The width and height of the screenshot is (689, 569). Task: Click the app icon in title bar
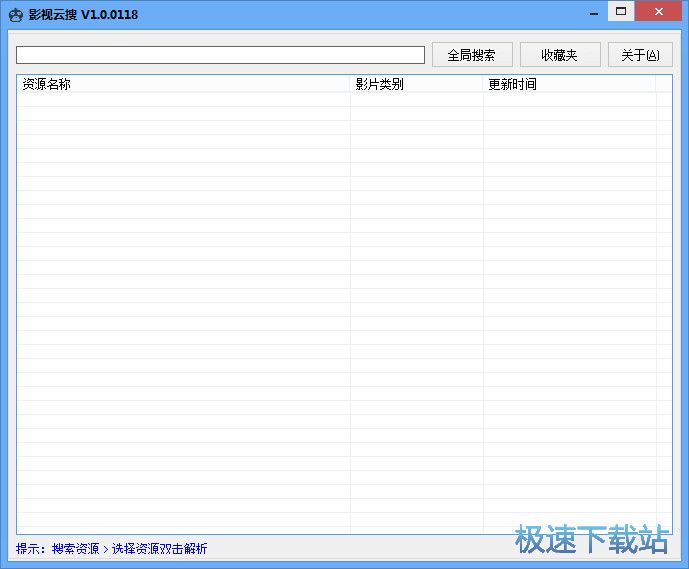tap(15, 14)
